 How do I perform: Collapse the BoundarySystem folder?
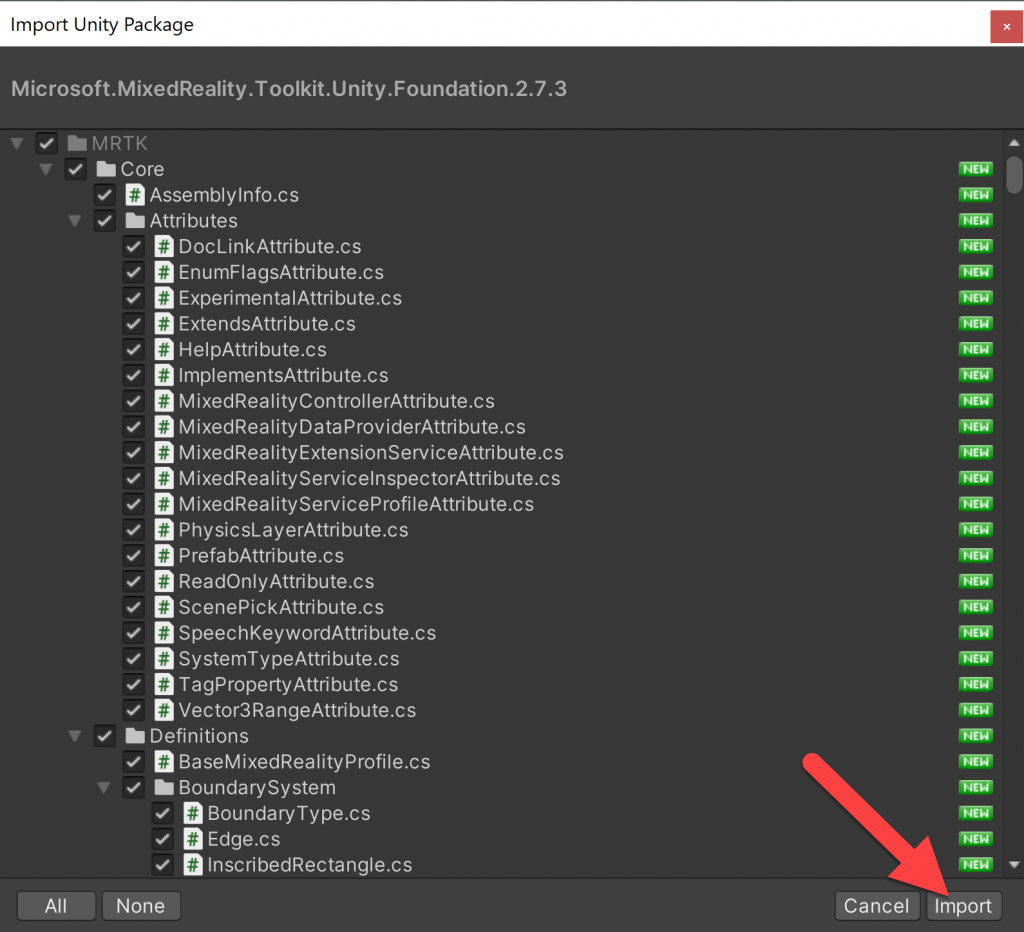(x=104, y=788)
